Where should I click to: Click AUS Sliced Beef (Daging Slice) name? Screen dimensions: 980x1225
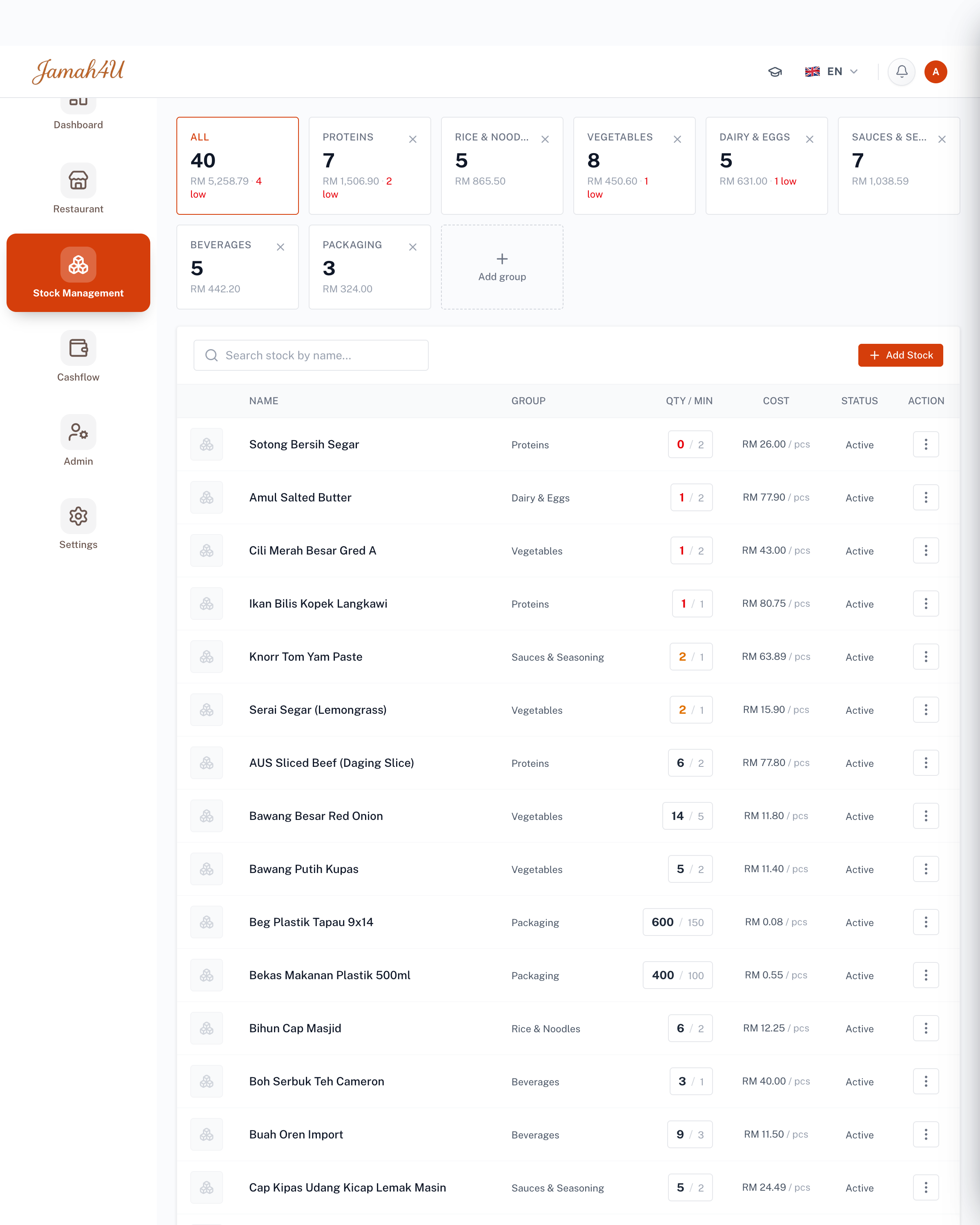(x=331, y=762)
